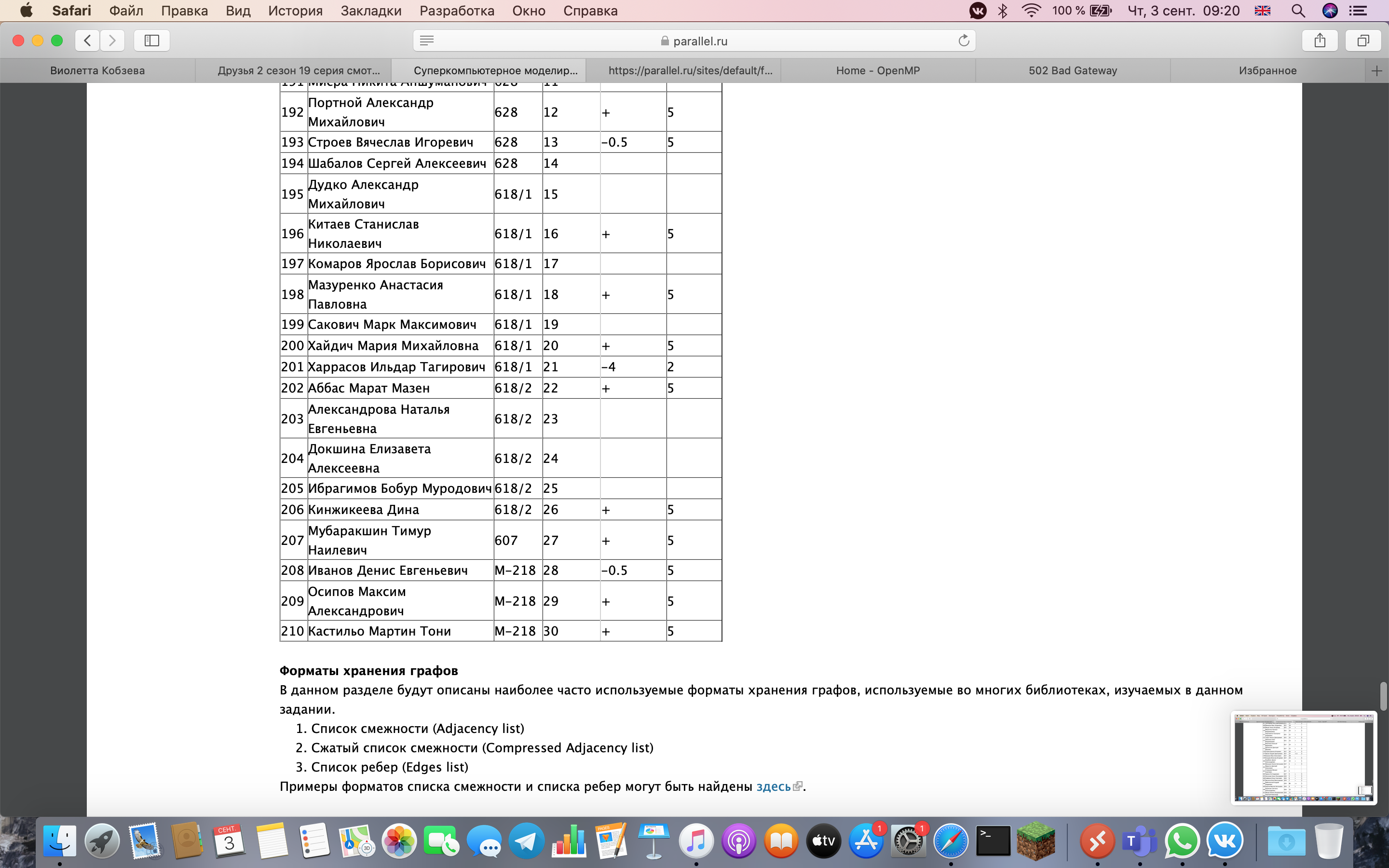Open System Preferences in the Dock
1389x868 pixels.
[x=909, y=841]
